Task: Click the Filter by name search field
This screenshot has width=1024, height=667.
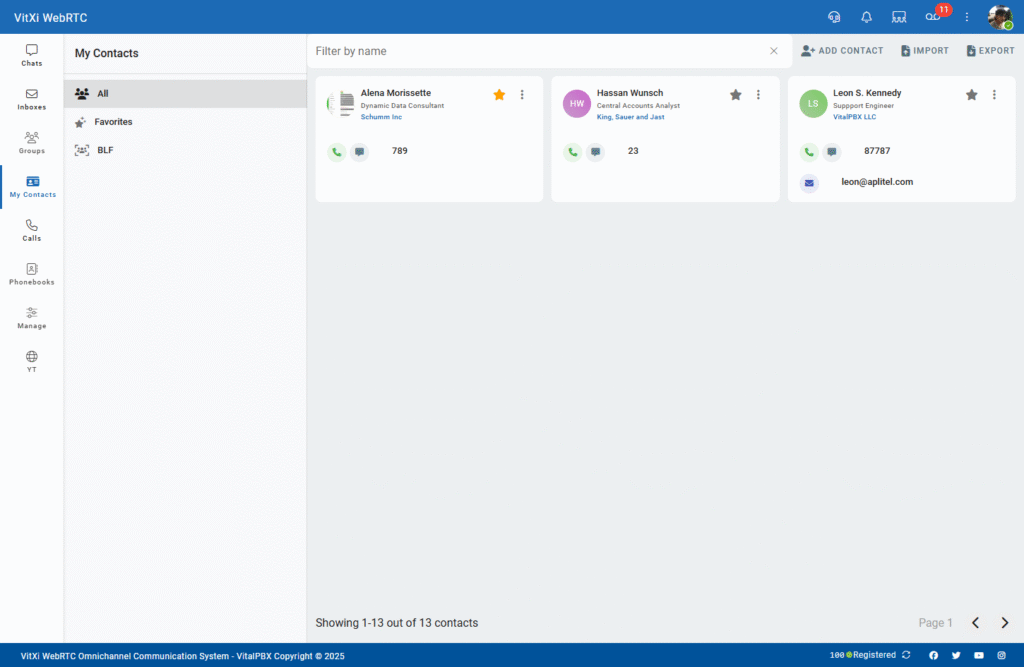Action: coord(538,51)
